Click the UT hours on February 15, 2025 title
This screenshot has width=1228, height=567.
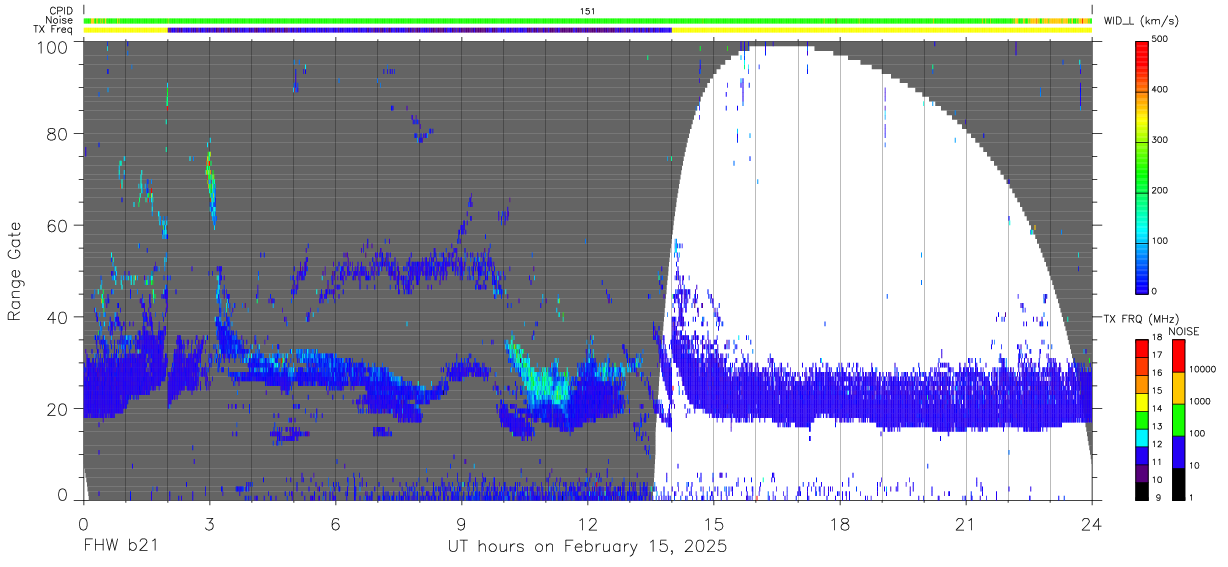(x=587, y=547)
